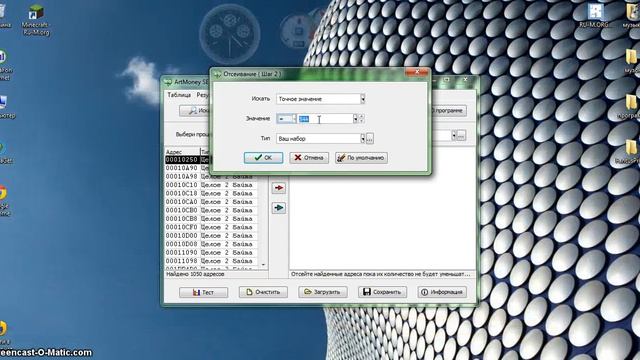
Task: Select address row 00010C10
Action: tap(211, 185)
